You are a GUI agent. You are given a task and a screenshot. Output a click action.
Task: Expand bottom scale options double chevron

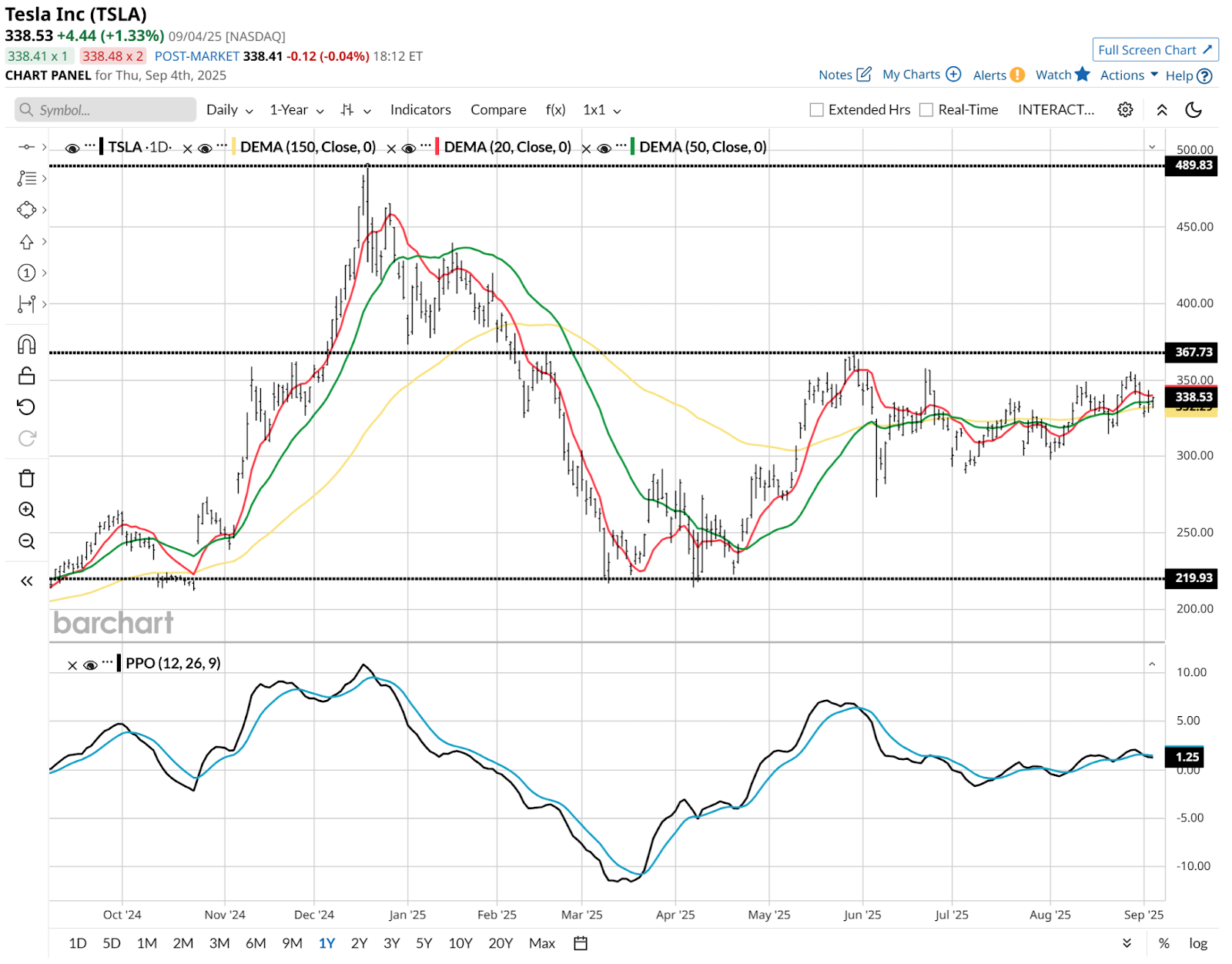click(x=1127, y=943)
